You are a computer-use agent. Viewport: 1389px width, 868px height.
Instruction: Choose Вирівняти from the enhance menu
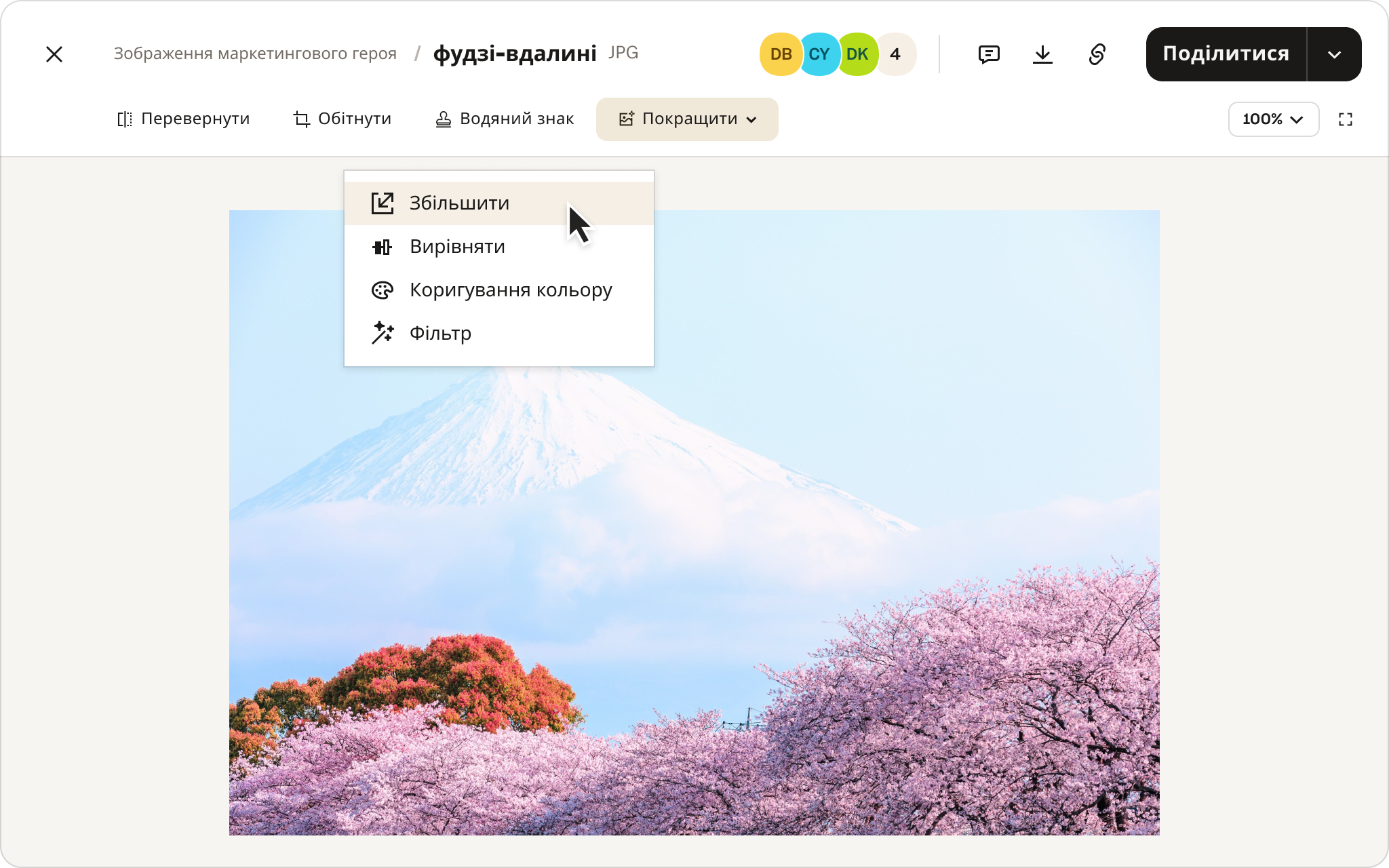[x=499, y=247]
